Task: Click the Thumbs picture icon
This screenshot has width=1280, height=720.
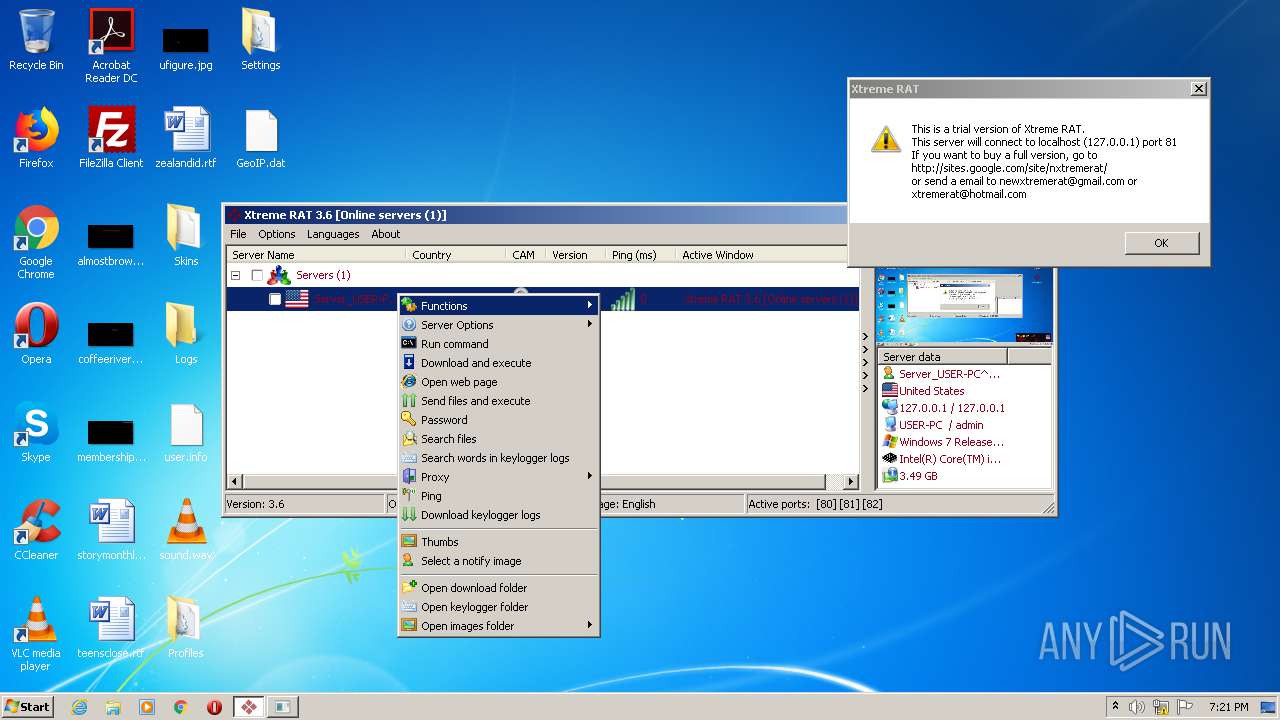Action: 408,542
